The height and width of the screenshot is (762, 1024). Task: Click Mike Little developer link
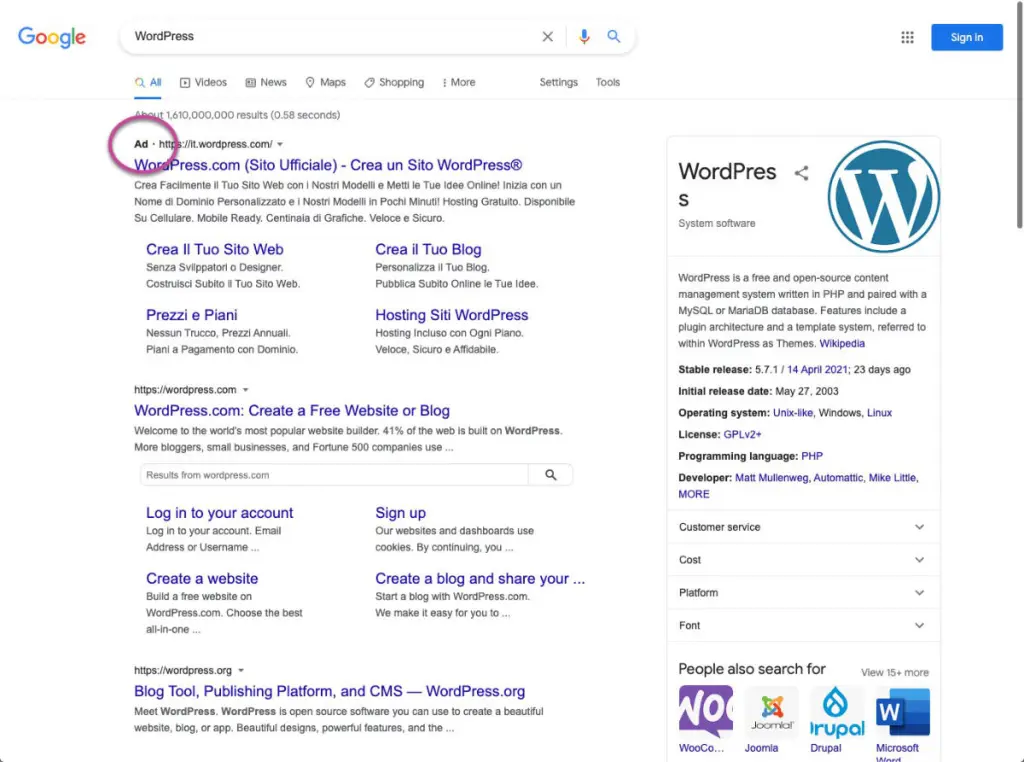pyautogui.click(x=892, y=478)
